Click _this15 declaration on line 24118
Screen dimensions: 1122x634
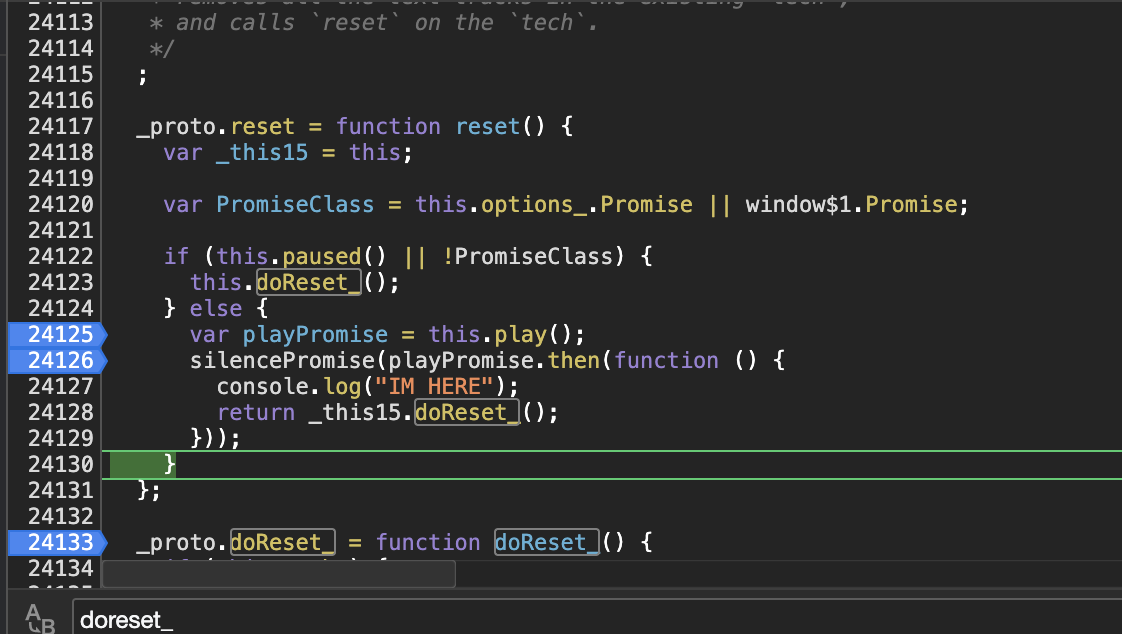(262, 152)
